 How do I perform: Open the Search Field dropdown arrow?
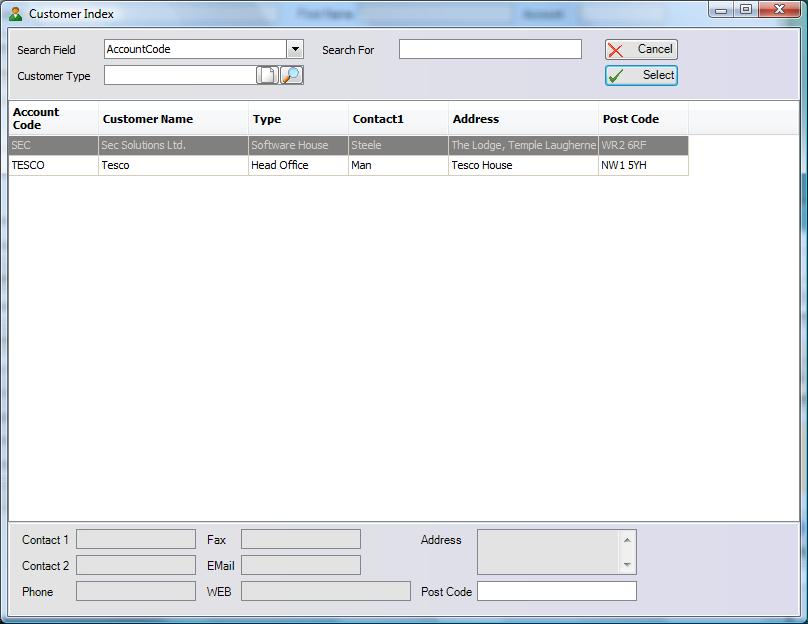[x=295, y=49]
